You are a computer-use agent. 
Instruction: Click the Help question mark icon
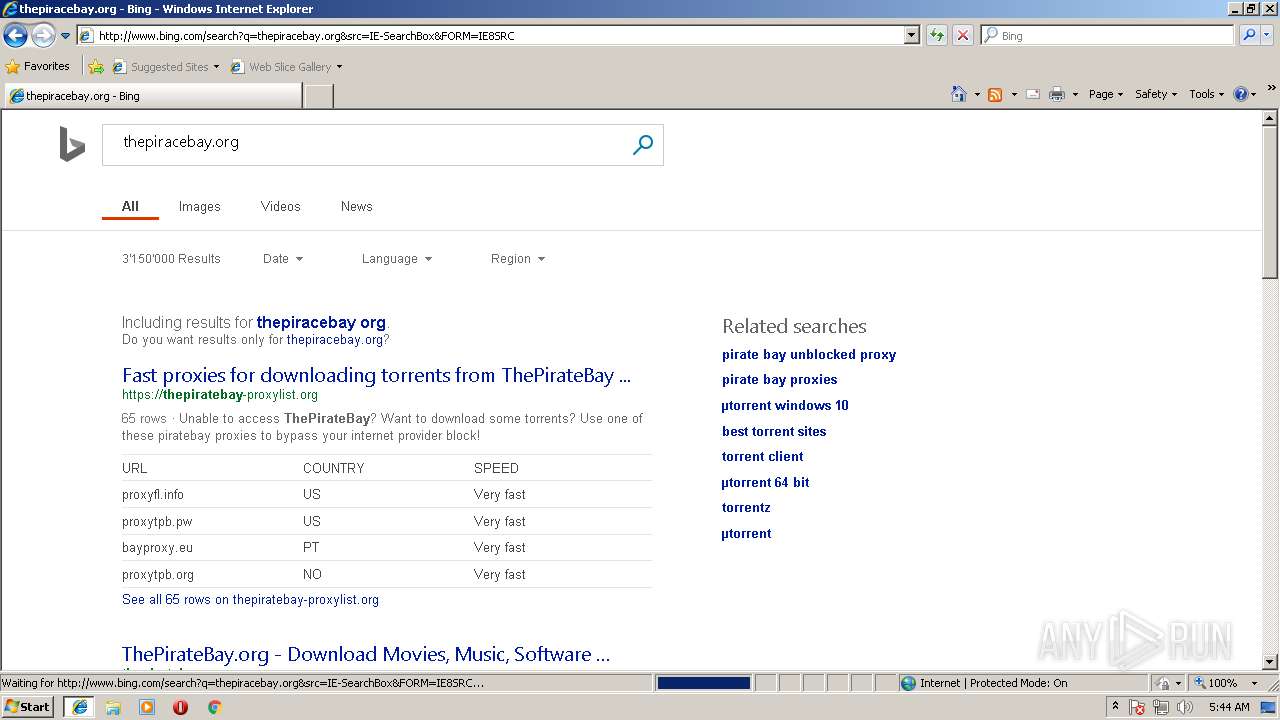(1241, 94)
